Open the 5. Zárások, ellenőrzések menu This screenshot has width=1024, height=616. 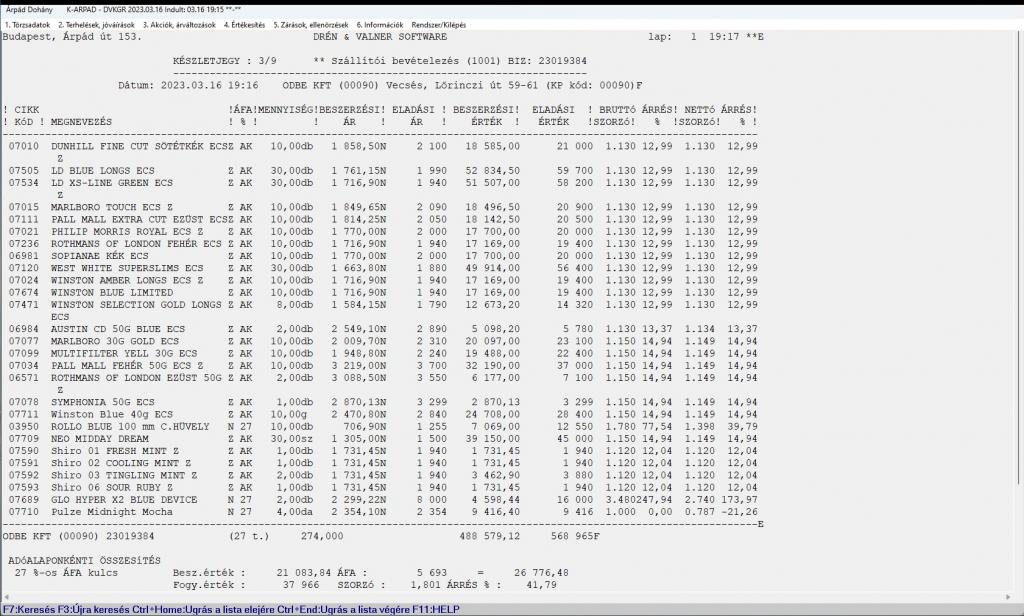point(311,24)
